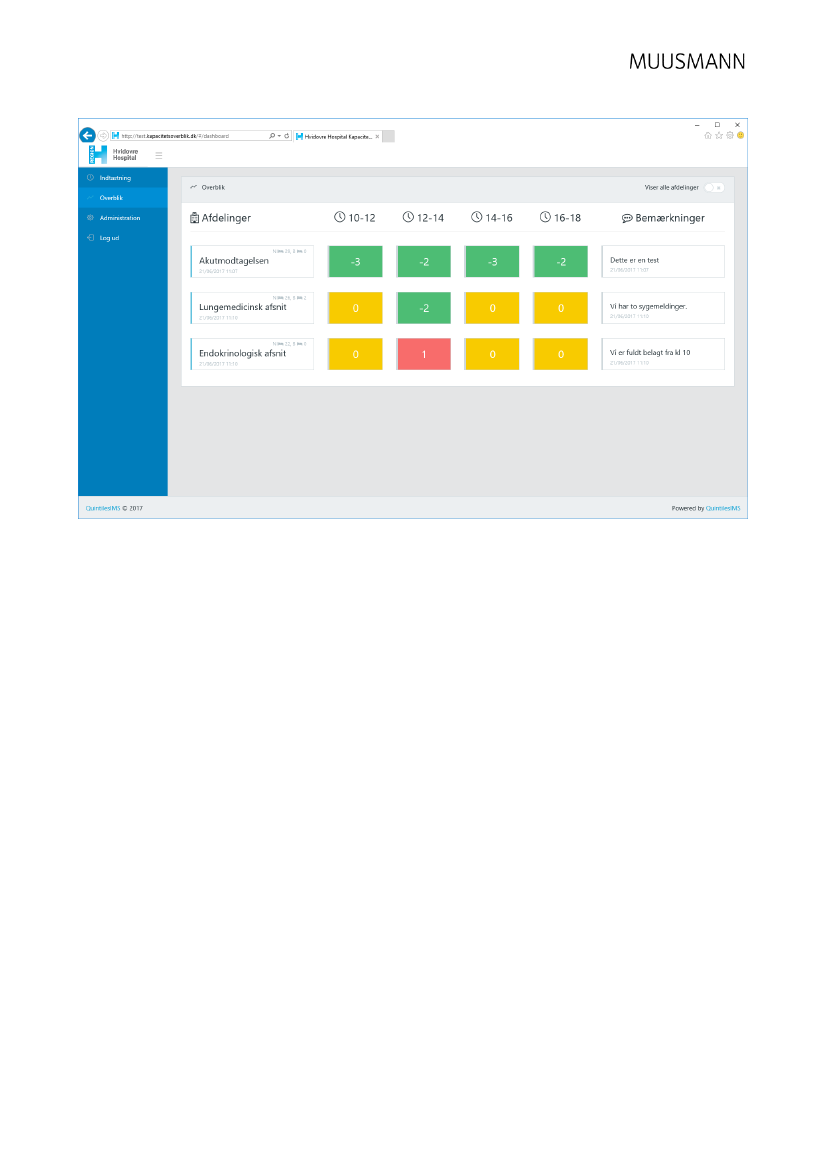Image resolution: width=827 pixels, height=1169 pixels.
Task: Click the remark 'Vi er fuldt belagt fra kl 10'
Action: [650, 353]
